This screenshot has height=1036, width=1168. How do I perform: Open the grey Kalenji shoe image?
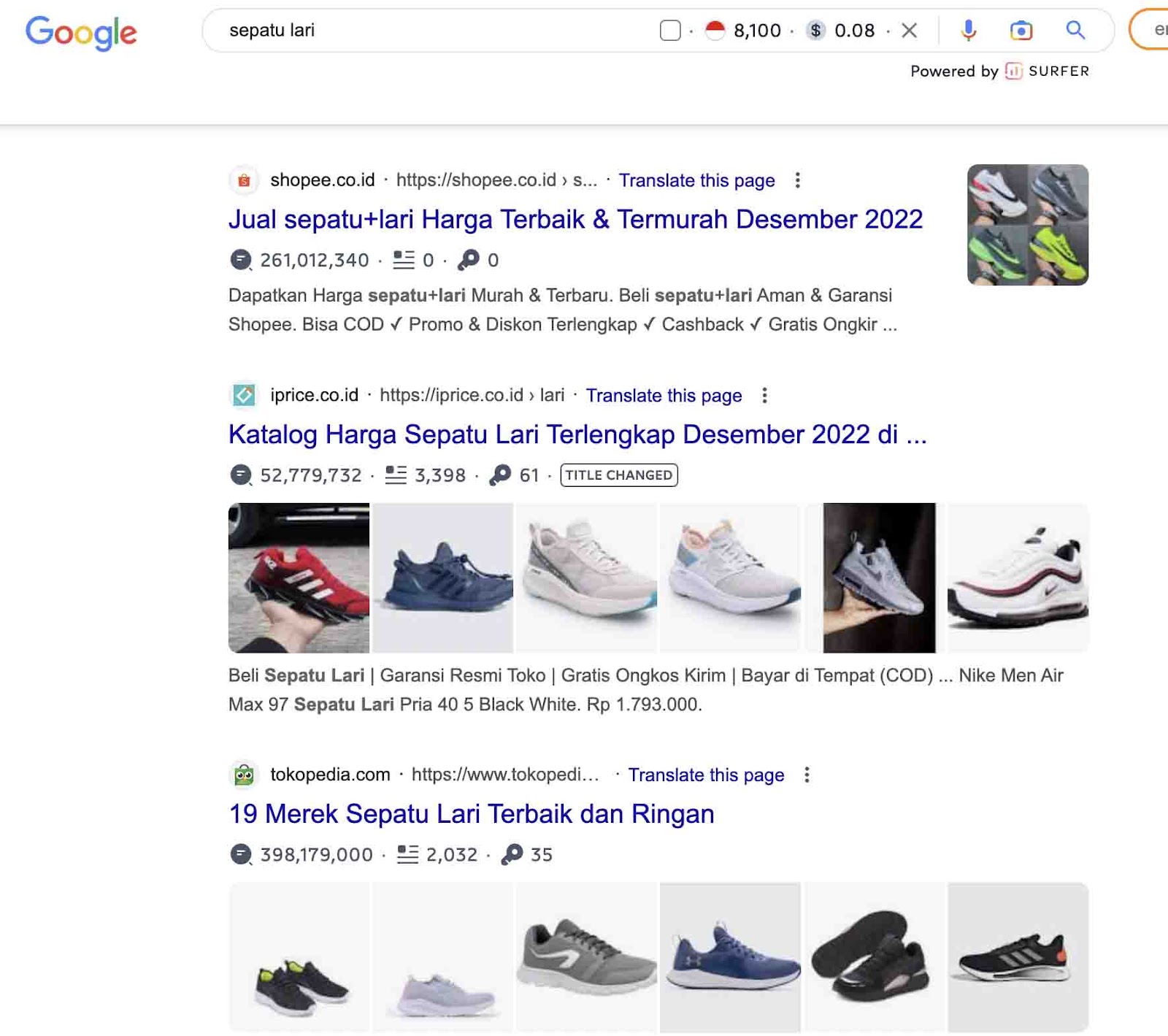[586, 957]
